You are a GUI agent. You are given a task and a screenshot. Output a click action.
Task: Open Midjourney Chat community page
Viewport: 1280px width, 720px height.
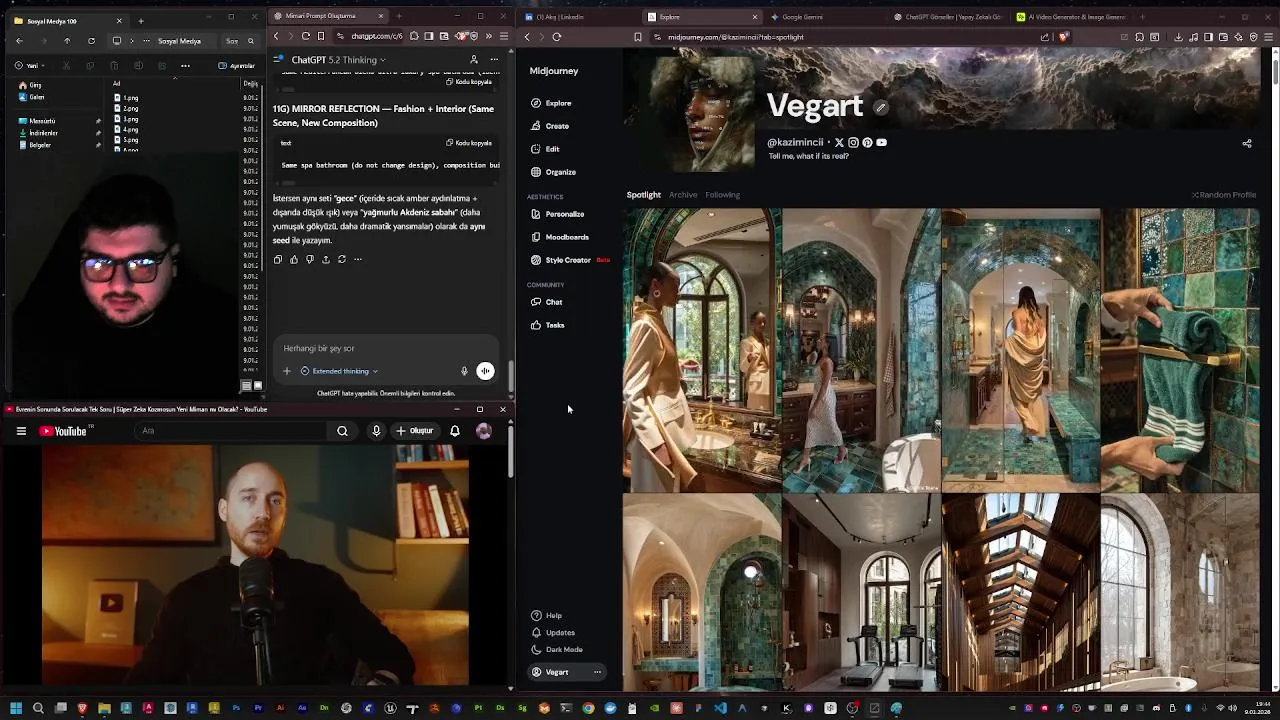(547, 302)
